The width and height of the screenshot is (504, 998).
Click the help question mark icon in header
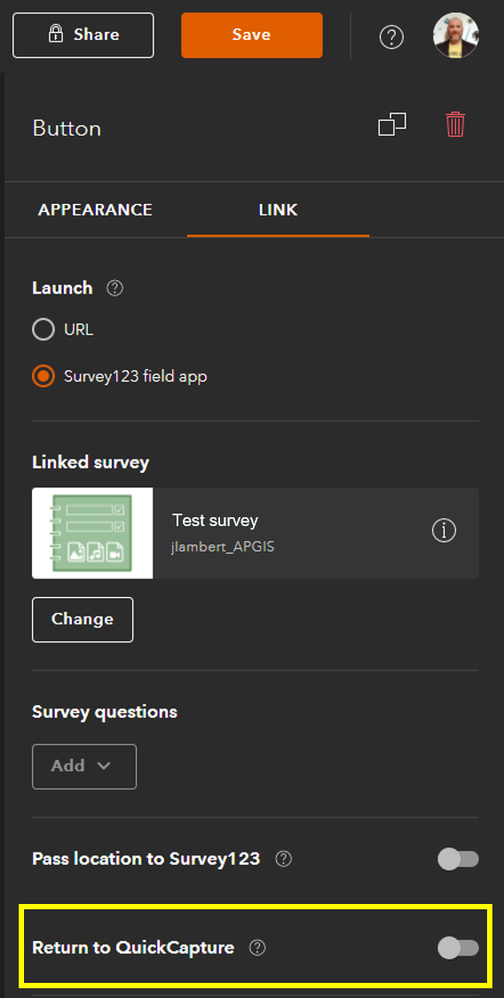(391, 38)
